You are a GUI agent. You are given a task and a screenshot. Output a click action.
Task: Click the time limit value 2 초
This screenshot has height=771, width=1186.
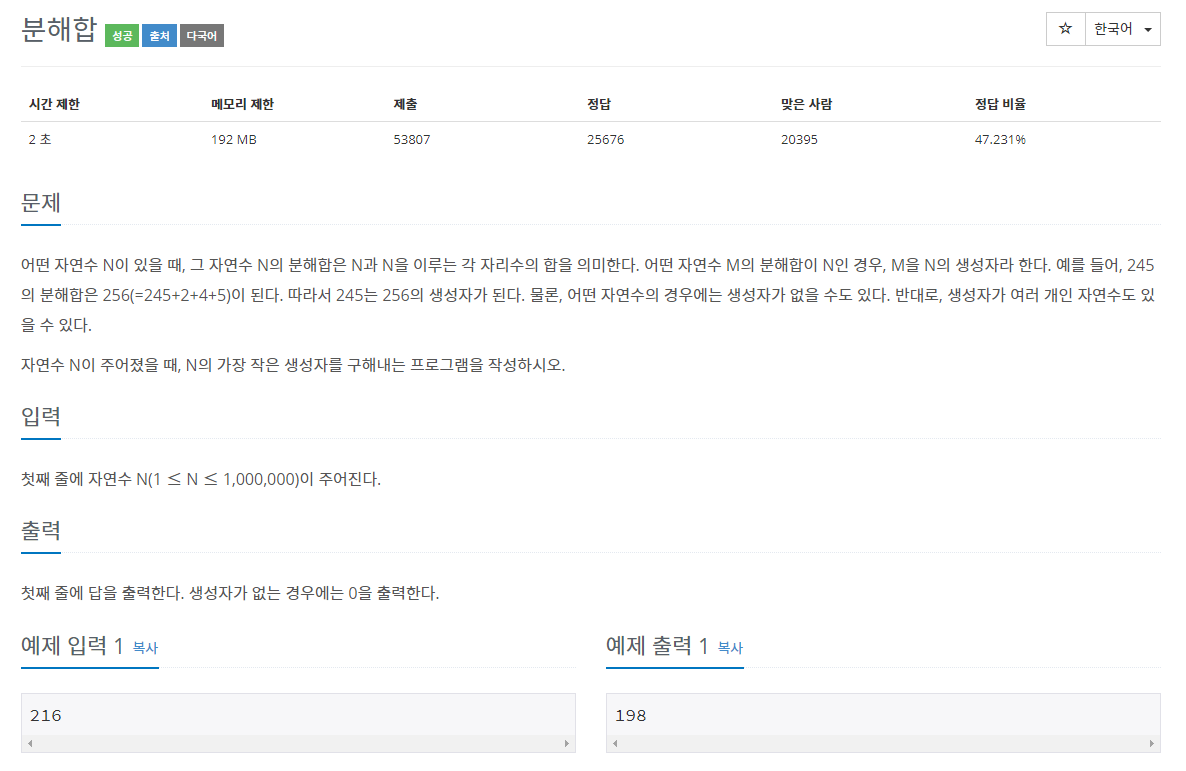[40, 139]
